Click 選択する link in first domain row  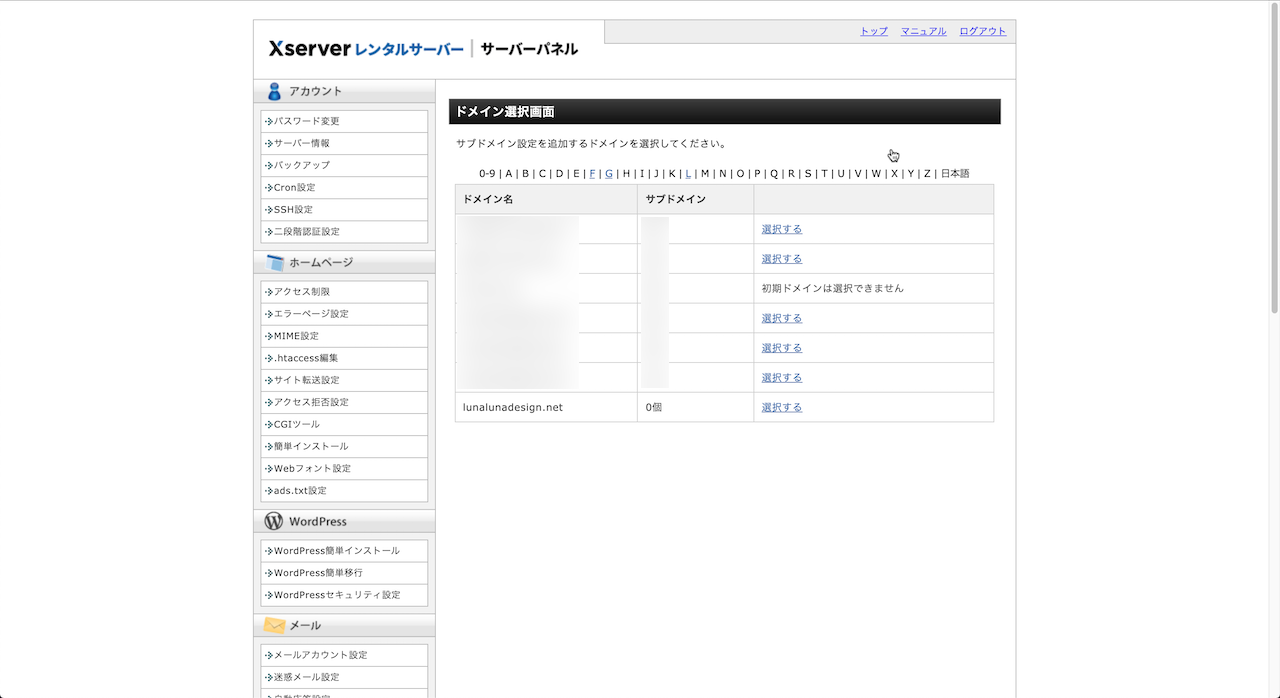click(781, 229)
